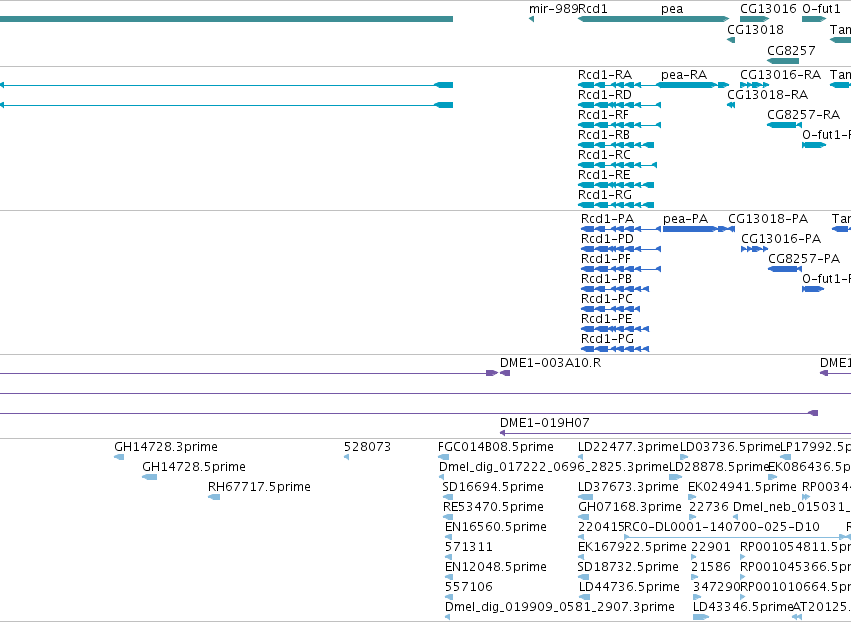The width and height of the screenshot is (851, 622).
Task: Select the Rcd1-RE transcript label
Action: (x=604, y=175)
